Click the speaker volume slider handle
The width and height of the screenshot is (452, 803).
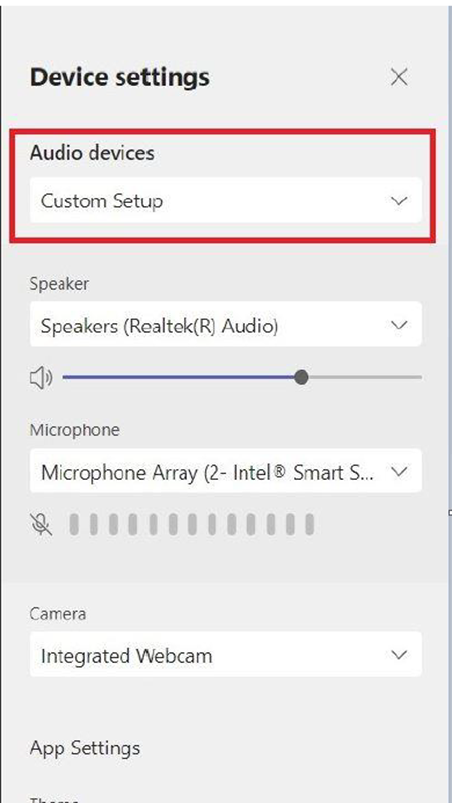click(302, 377)
